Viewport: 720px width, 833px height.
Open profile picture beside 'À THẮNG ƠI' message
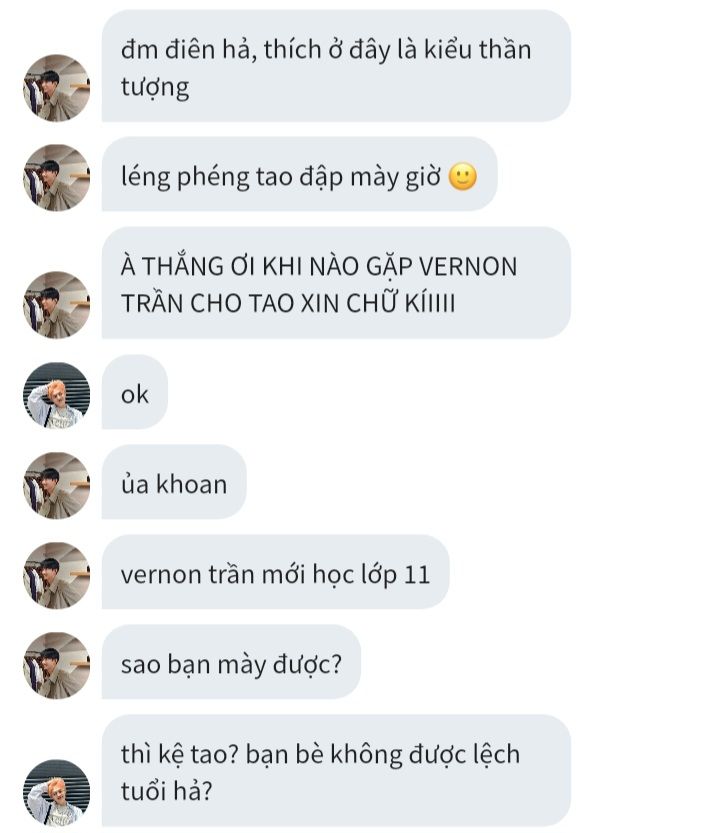coord(56,305)
